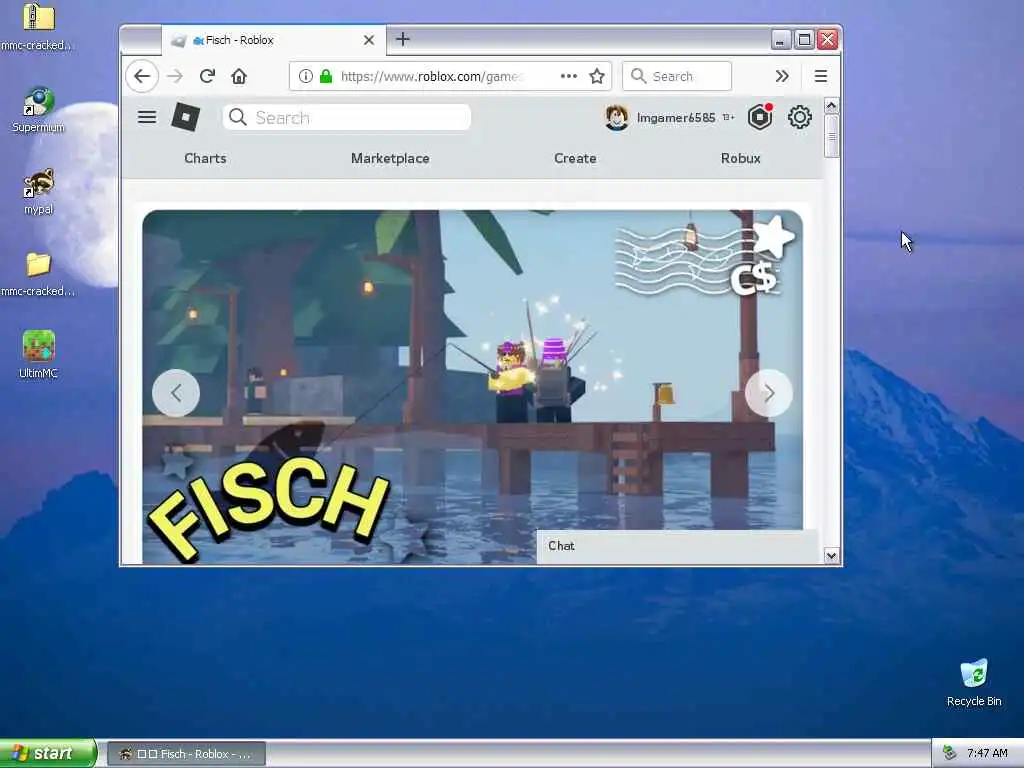This screenshot has height=768, width=1024.
Task: Click page scrollbar down arrow
Action: pyautogui.click(x=831, y=556)
